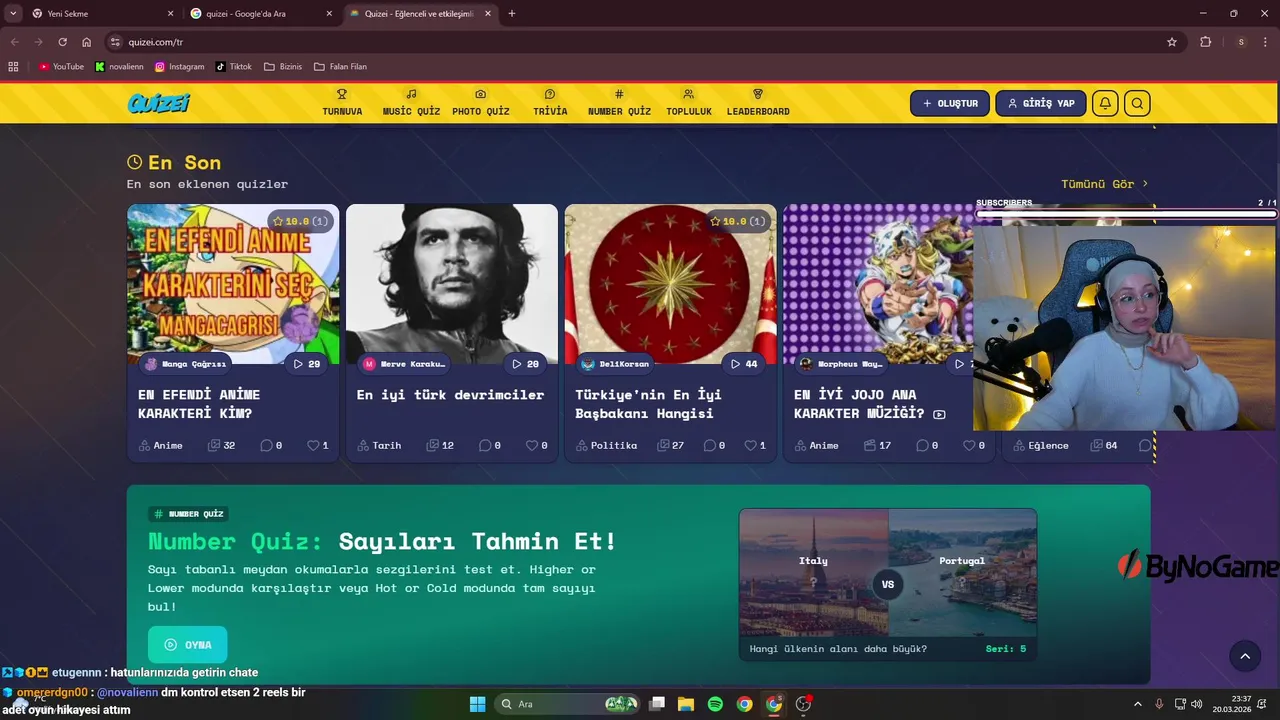Click the Anime category on first card
Screen dimensions: 1280x720
point(161,445)
